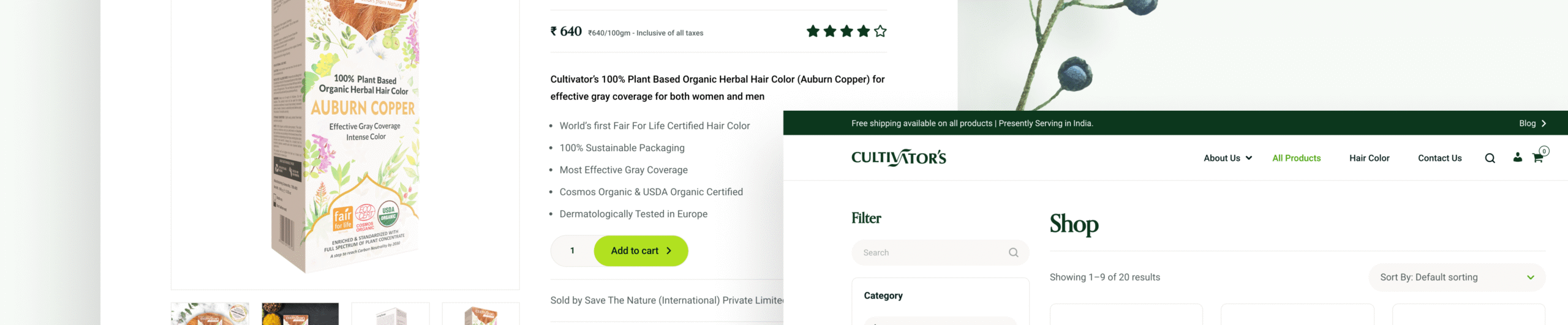Click the 'Showing 1–9 of 20 results' text
Viewport: 1568px width, 325px height.
click(1104, 277)
